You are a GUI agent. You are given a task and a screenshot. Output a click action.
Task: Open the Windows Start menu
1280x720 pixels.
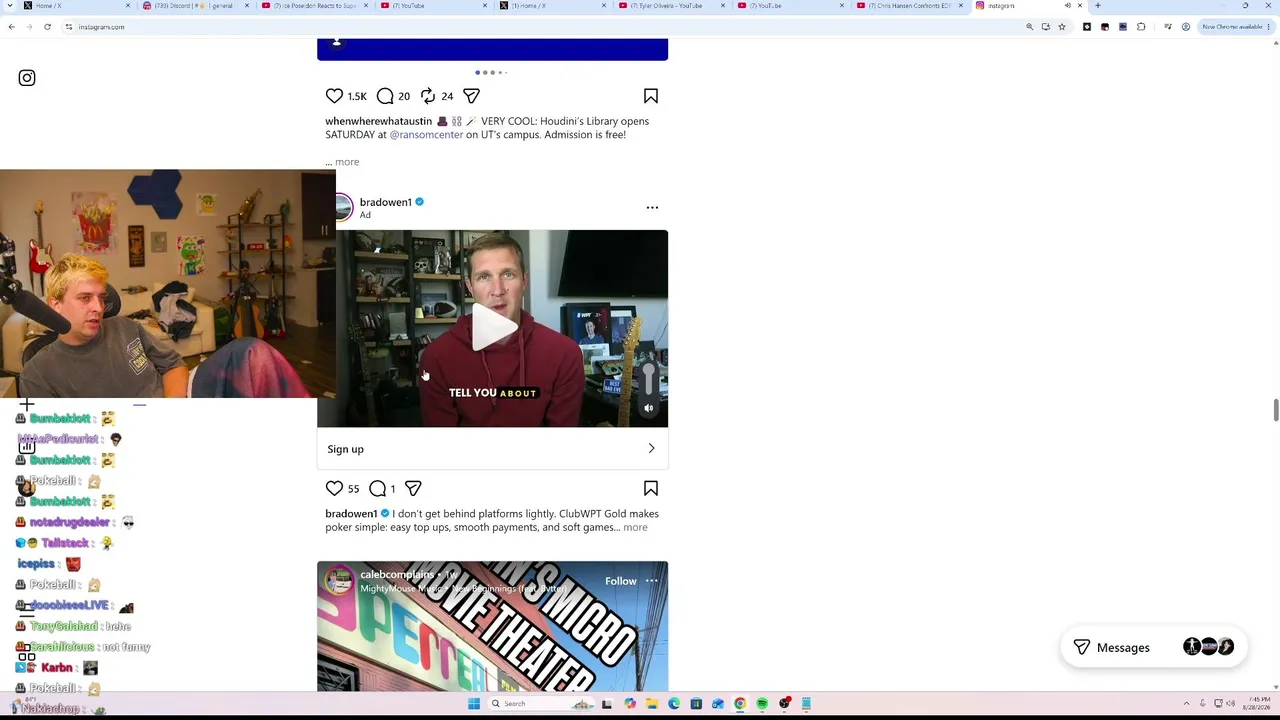pos(474,704)
